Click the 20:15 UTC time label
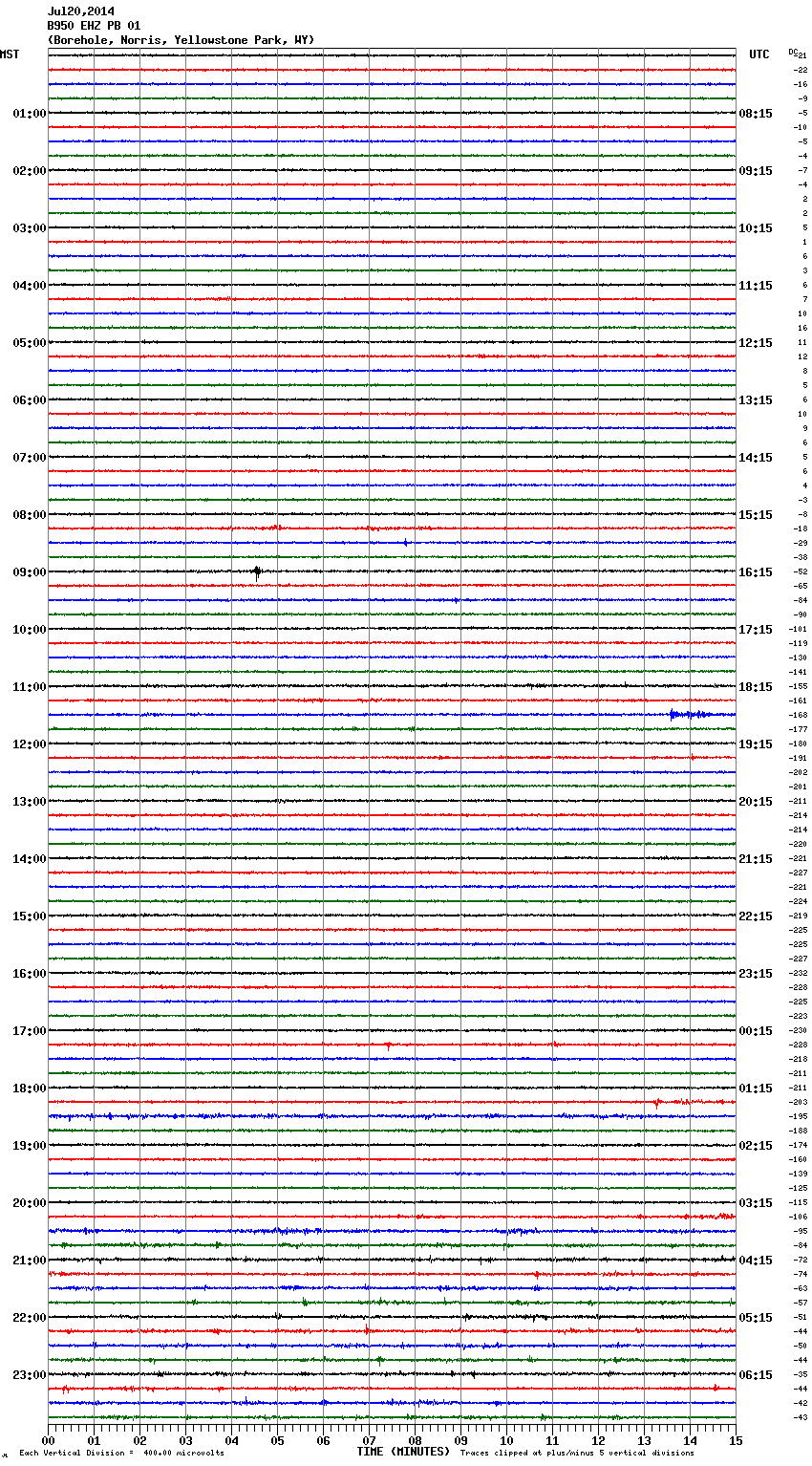Viewport: 812px width, 1466px height. pos(756,802)
